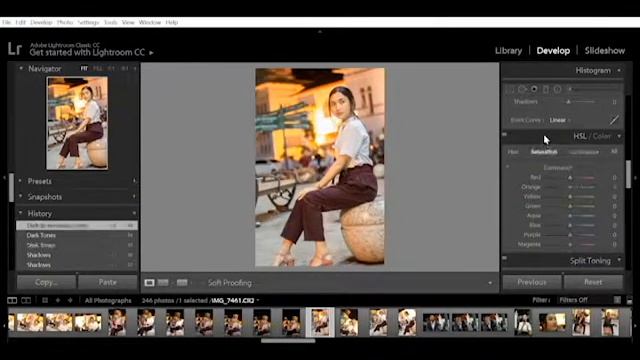Screen dimensions: 640x360
Task: Expand the Histogram panel
Action: pos(619,71)
